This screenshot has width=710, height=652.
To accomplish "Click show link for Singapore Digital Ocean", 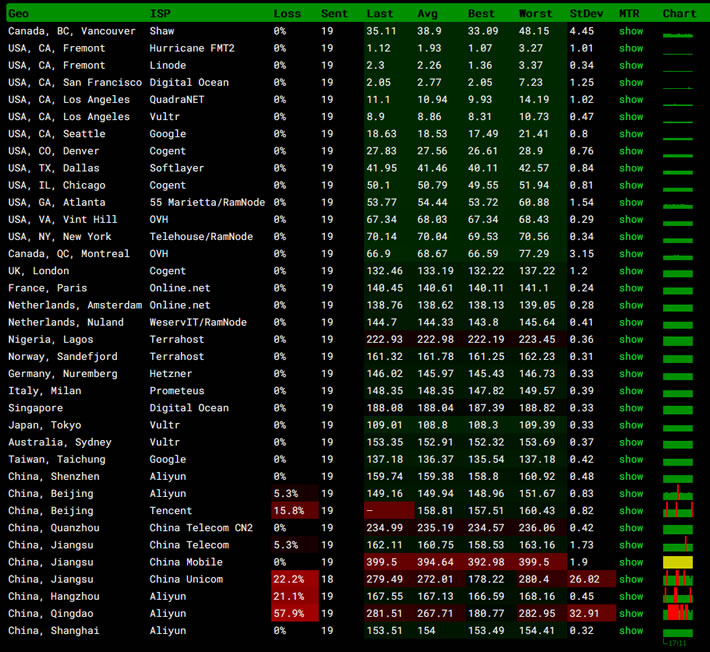I will click(631, 408).
